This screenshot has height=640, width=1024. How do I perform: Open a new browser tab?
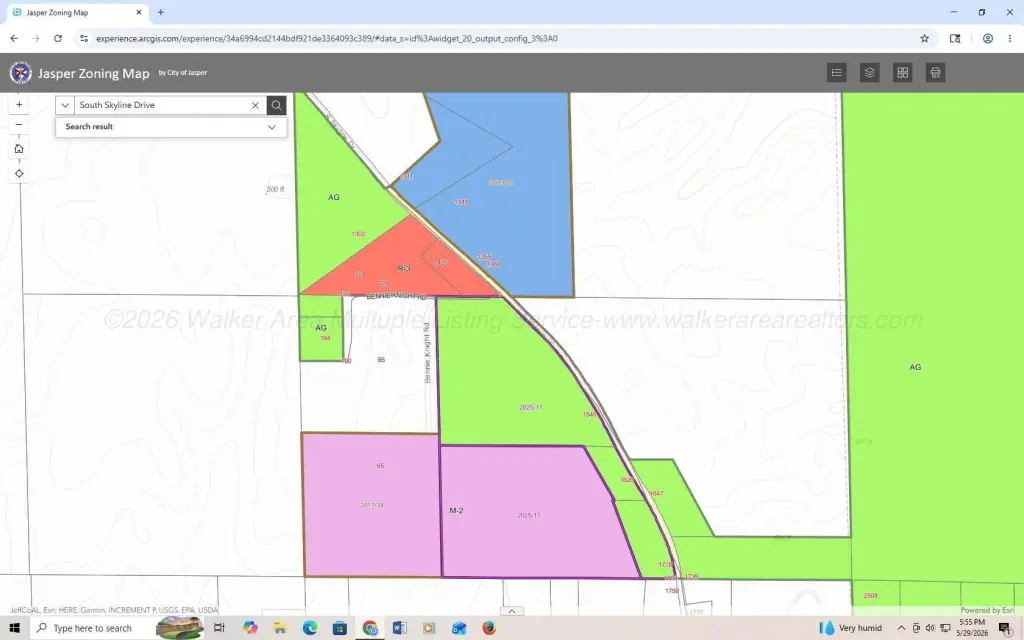pyautogui.click(x=161, y=12)
